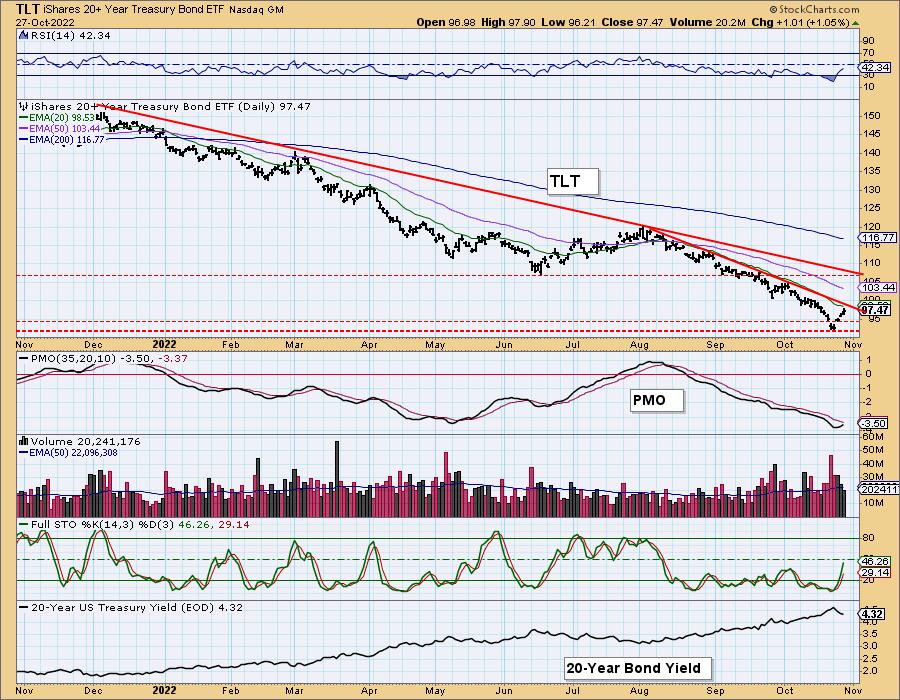This screenshot has height=700, width=900.
Task: Click the dark blue EMA(200) legend line marker
Action: [x=24, y=139]
